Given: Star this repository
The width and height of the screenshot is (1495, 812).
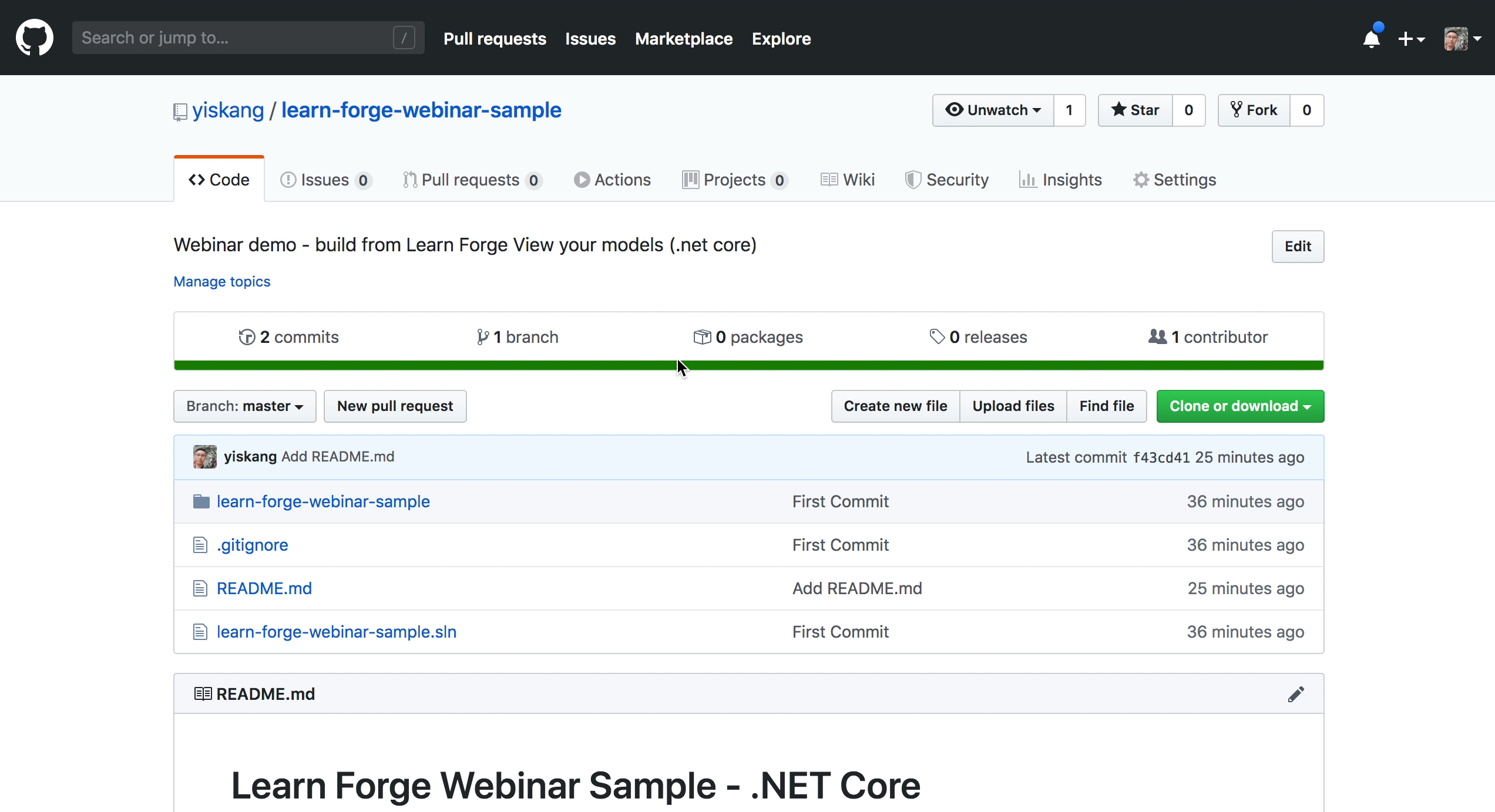Looking at the screenshot, I should 1135,110.
